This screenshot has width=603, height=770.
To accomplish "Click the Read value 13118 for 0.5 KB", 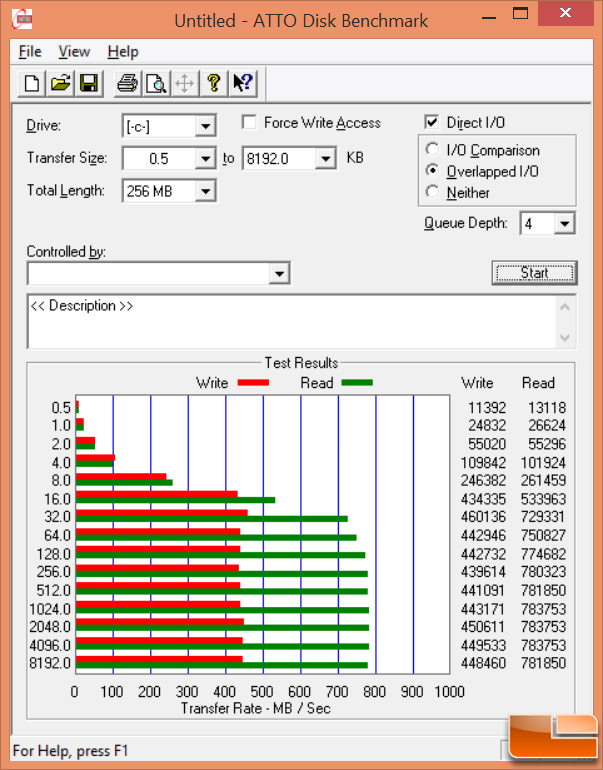I will click(547, 408).
